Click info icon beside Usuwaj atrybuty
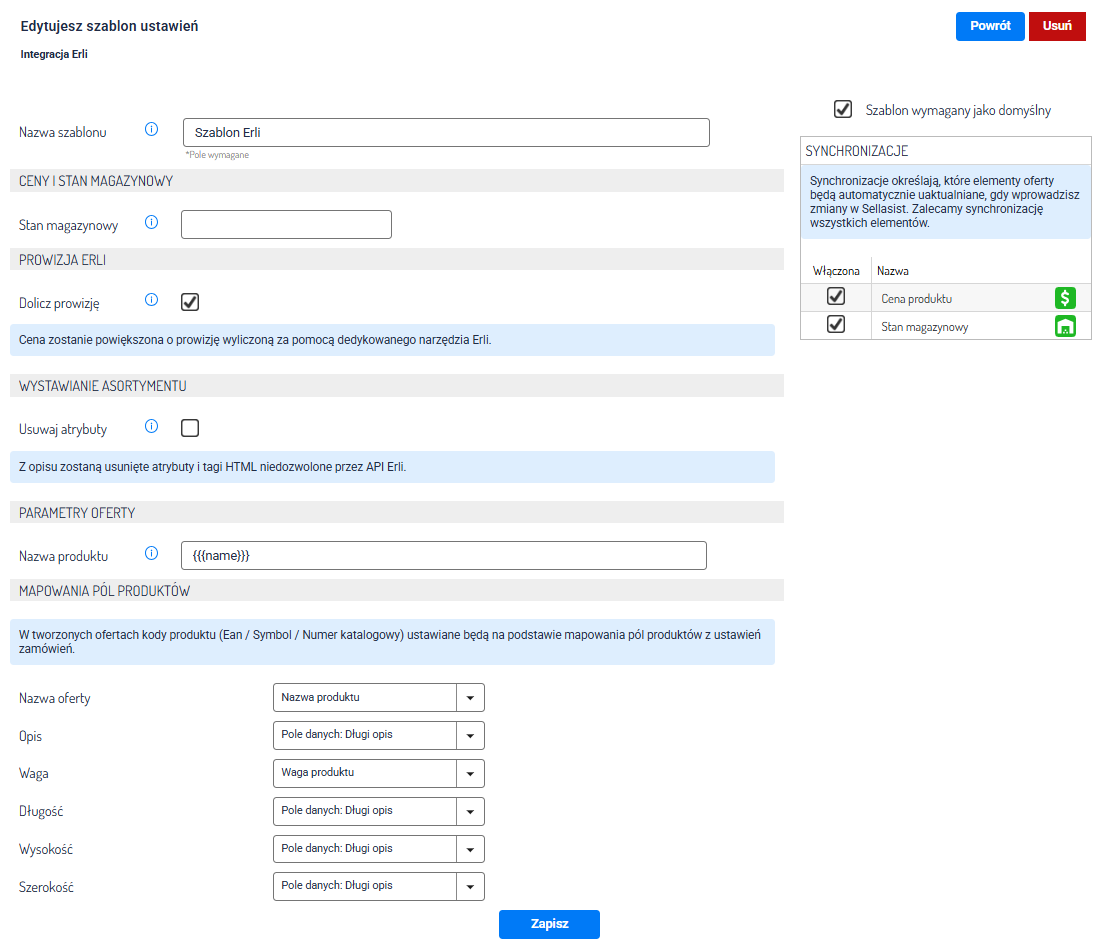The image size is (1098, 952). (152, 427)
